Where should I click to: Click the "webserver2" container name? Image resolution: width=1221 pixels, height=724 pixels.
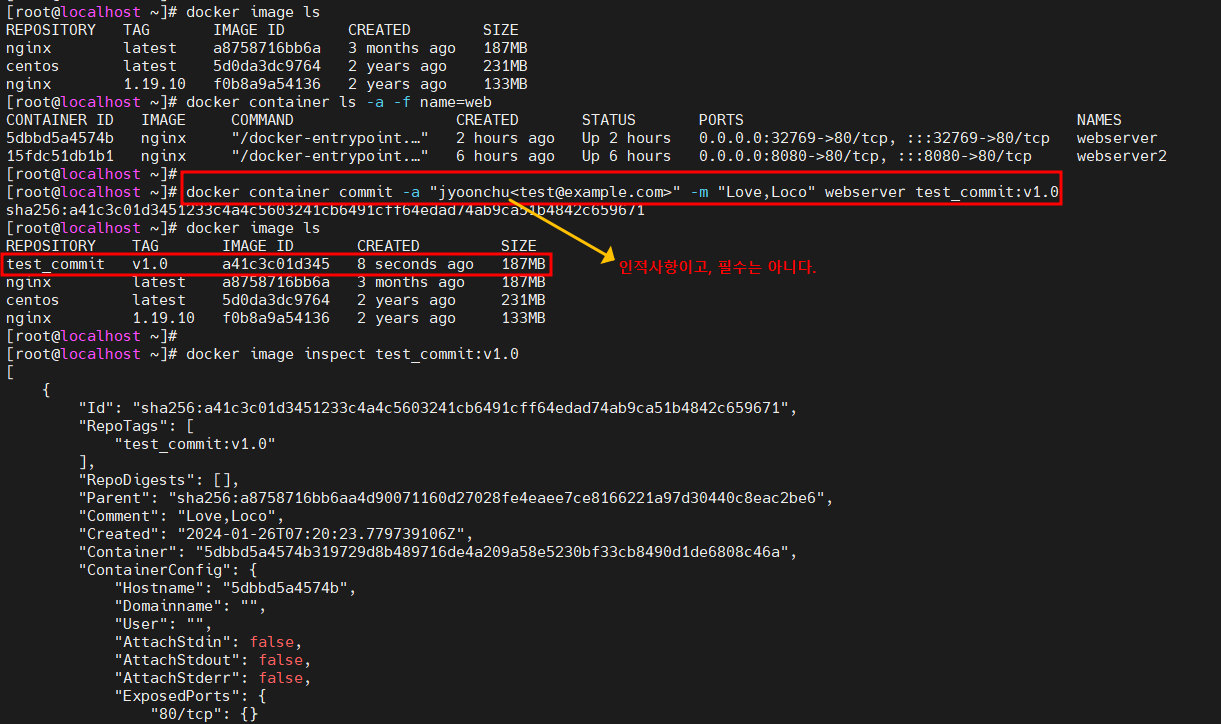pyautogui.click(x=1122, y=156)
